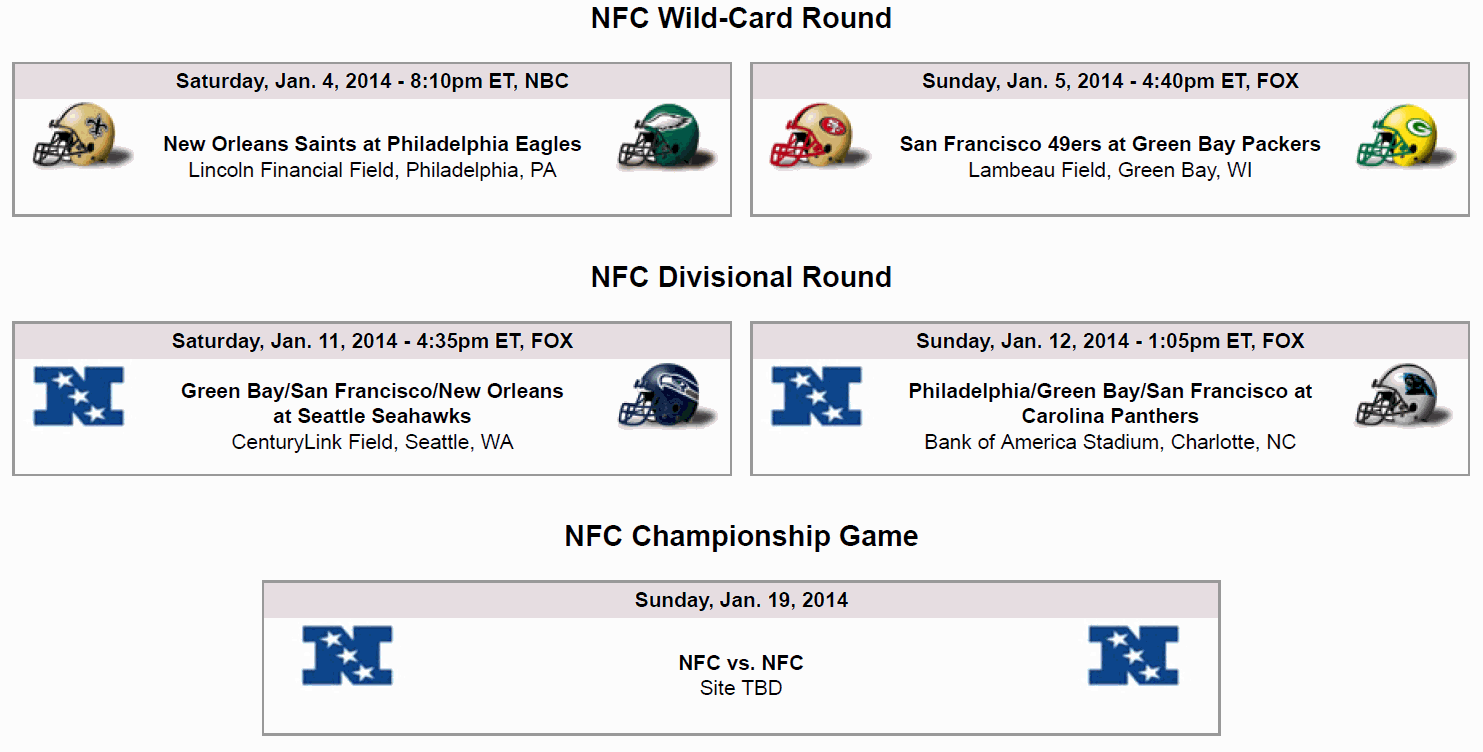
Task: Open New Orleans Saints at Philadelphia Eagles matchup
Action: click(372, 144)
